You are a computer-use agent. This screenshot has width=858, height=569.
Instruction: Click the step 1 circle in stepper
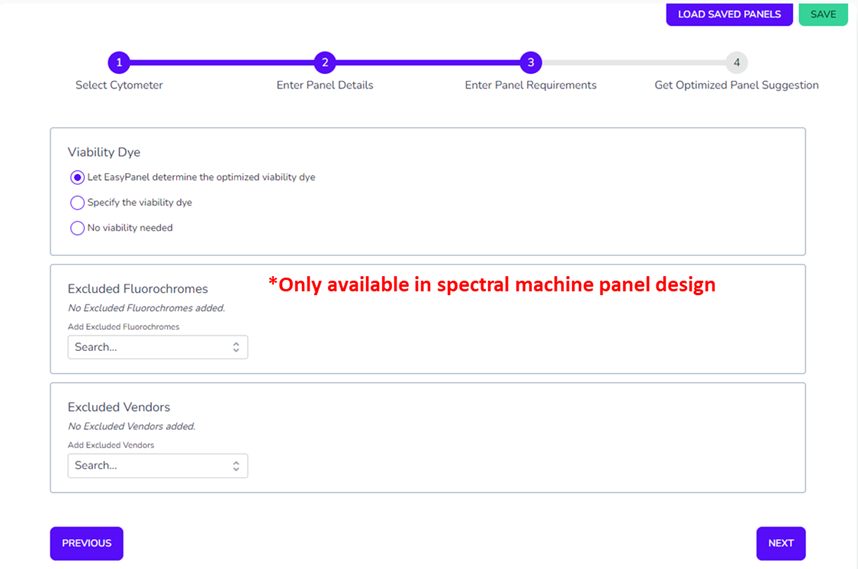119,63
